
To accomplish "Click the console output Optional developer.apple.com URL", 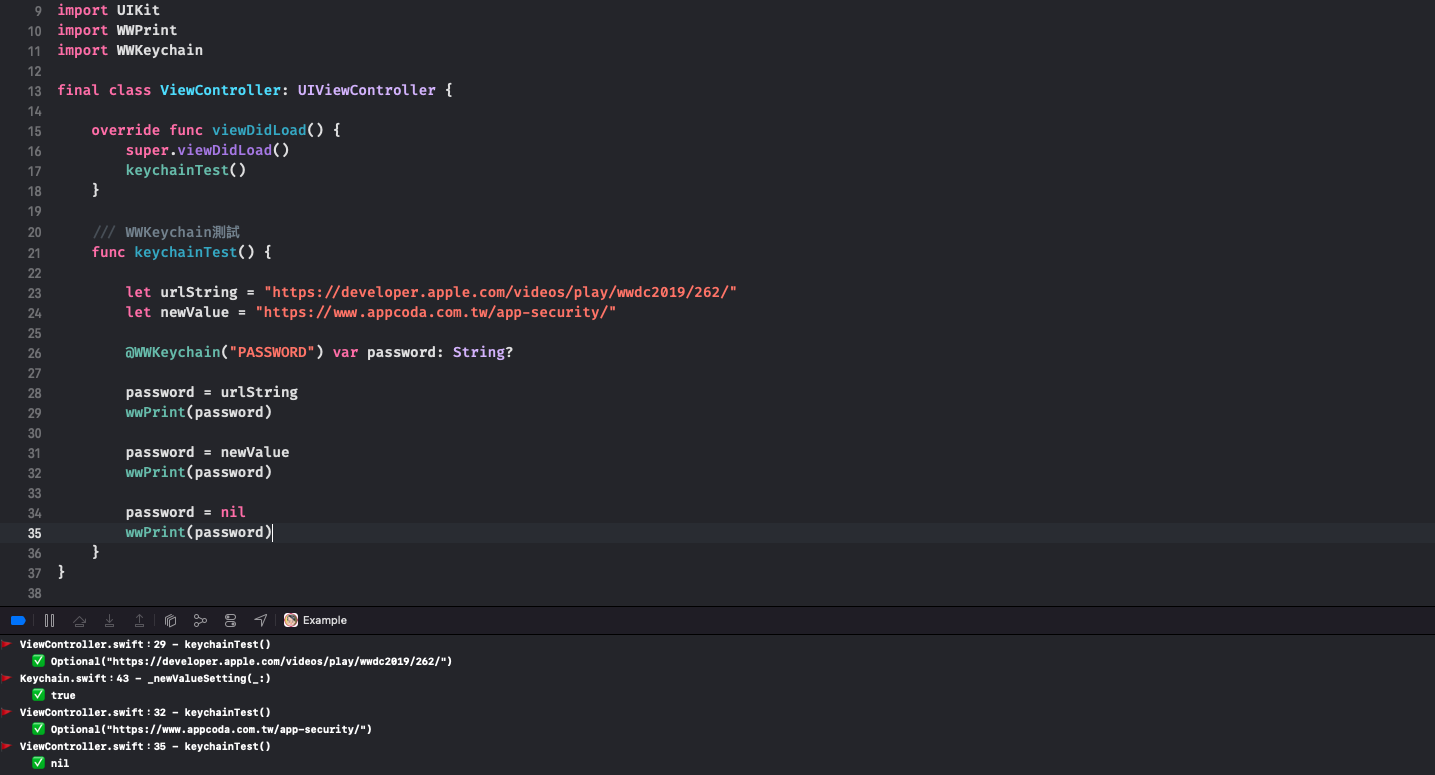I will tap(251, 661).
